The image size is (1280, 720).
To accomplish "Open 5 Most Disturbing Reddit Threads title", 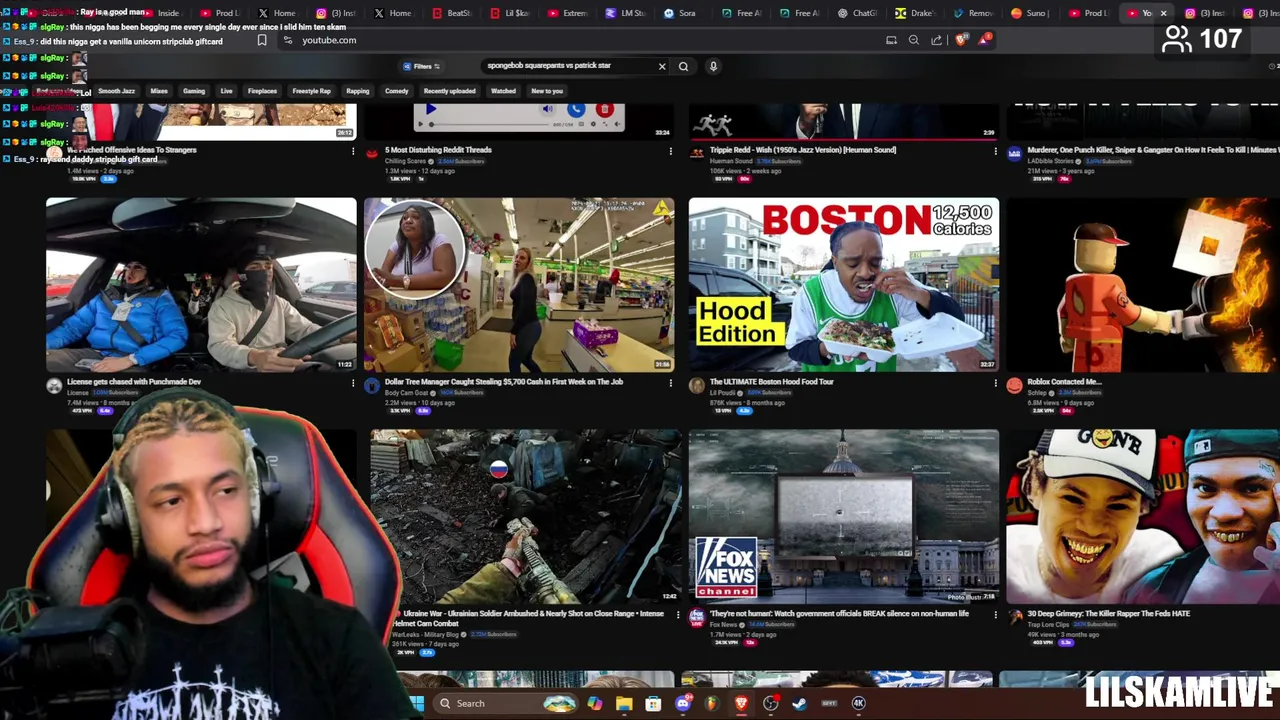I will click(x=438, y=150).
